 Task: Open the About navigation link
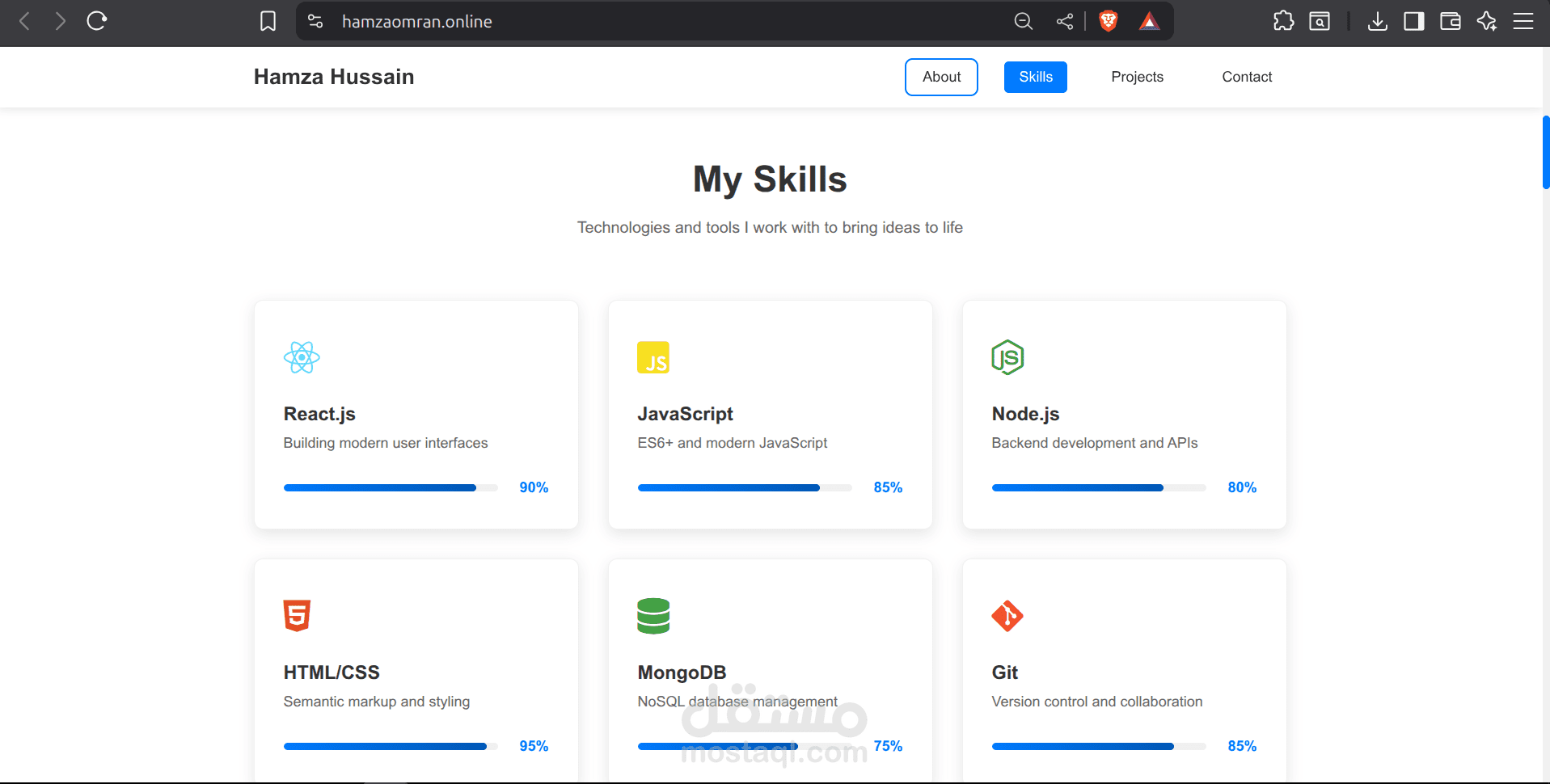(x=941, y=77)
